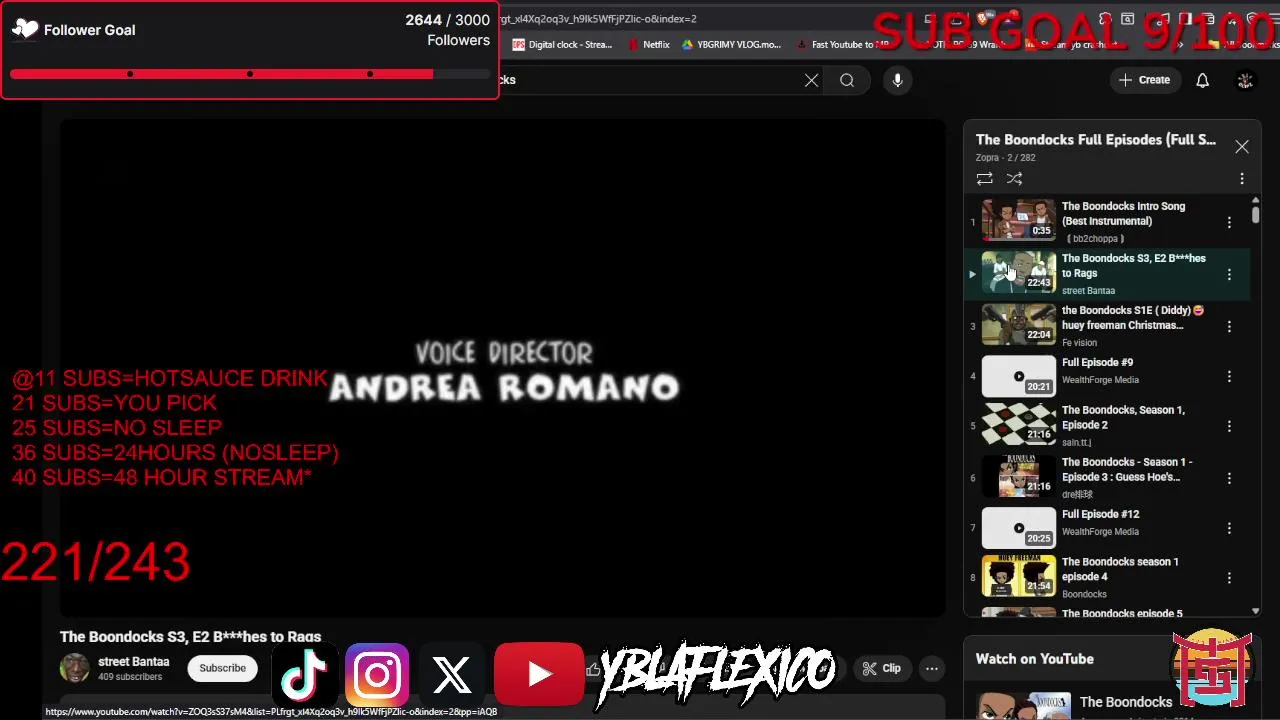
Task: Open the Netflix bookmark
Action: pos(649,45)
